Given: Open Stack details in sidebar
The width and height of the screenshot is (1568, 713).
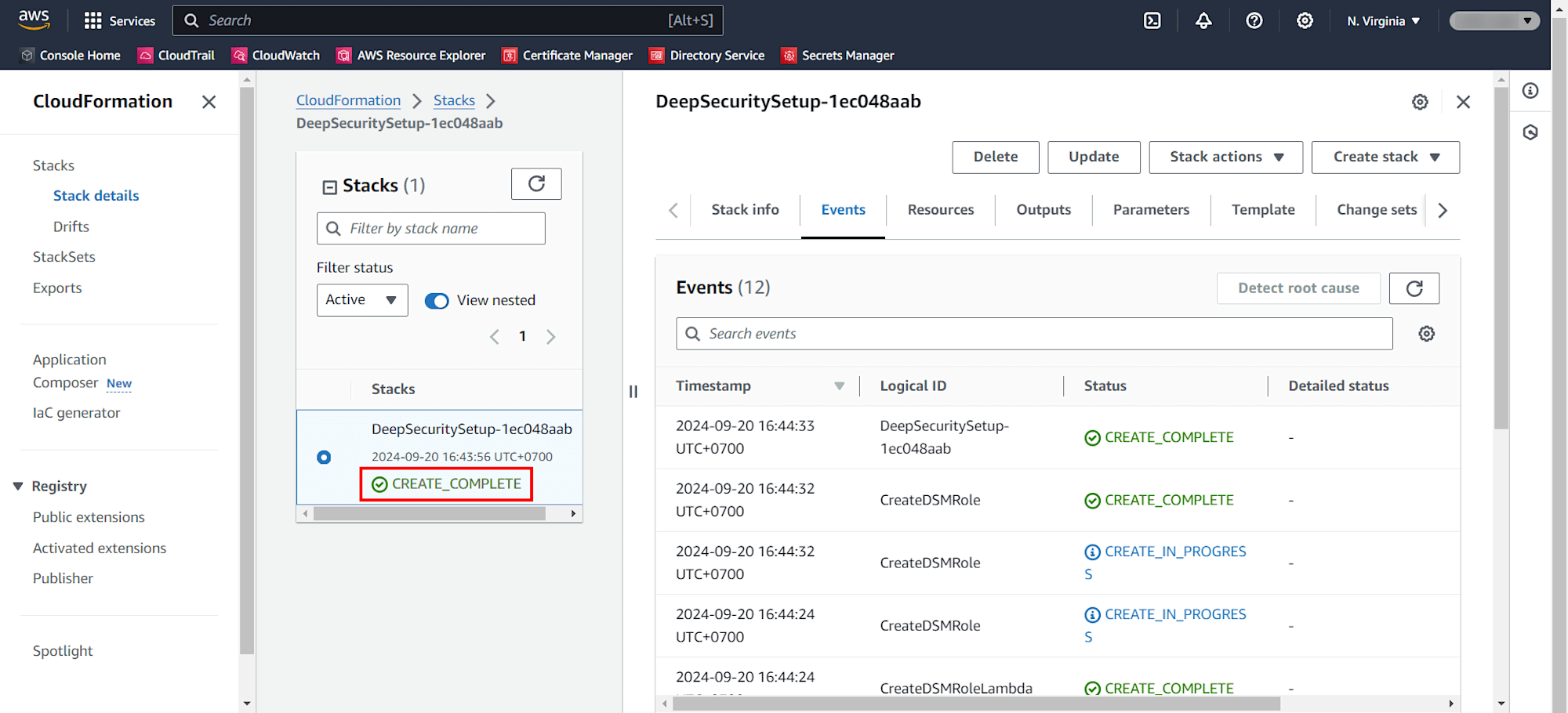Looking at the screenshot, I should point(96,196).
